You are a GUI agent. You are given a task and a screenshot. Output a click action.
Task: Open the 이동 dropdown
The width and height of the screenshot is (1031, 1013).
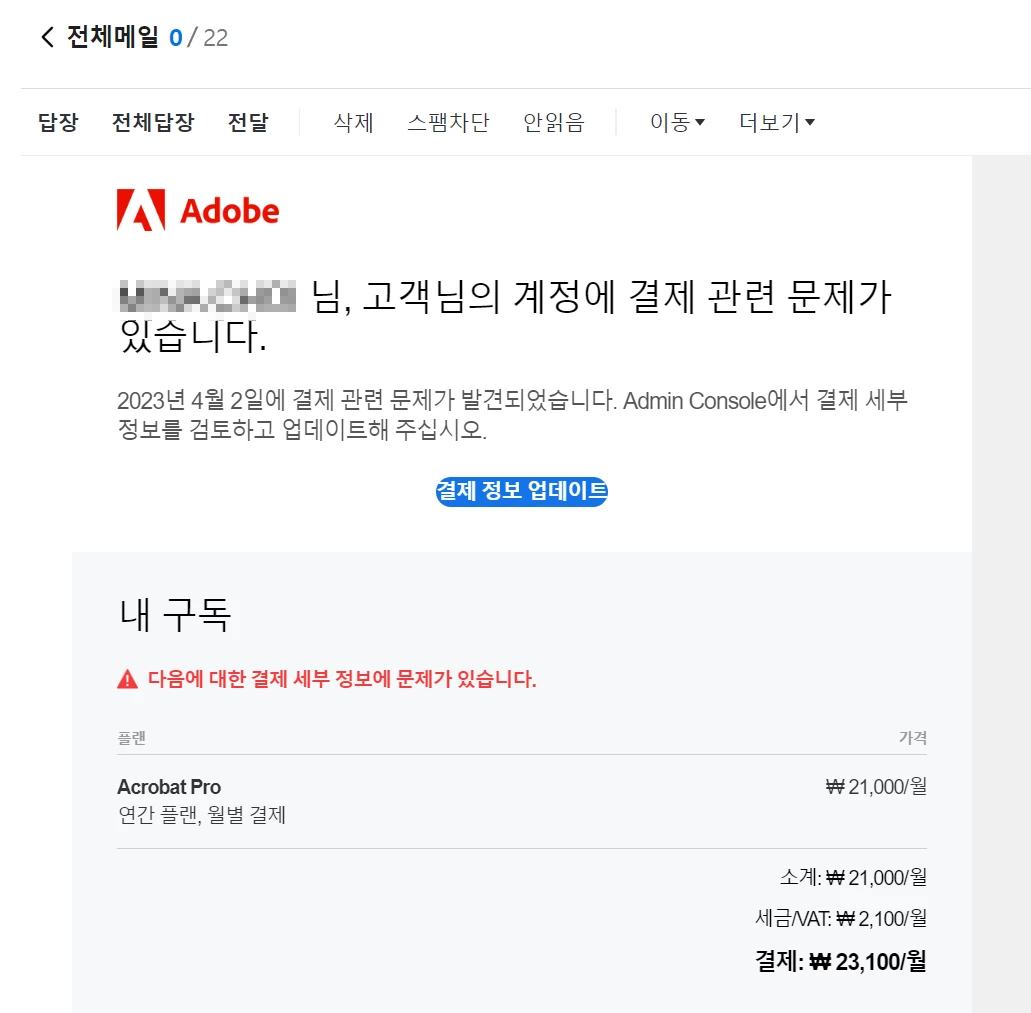click(x=677, y=122)
